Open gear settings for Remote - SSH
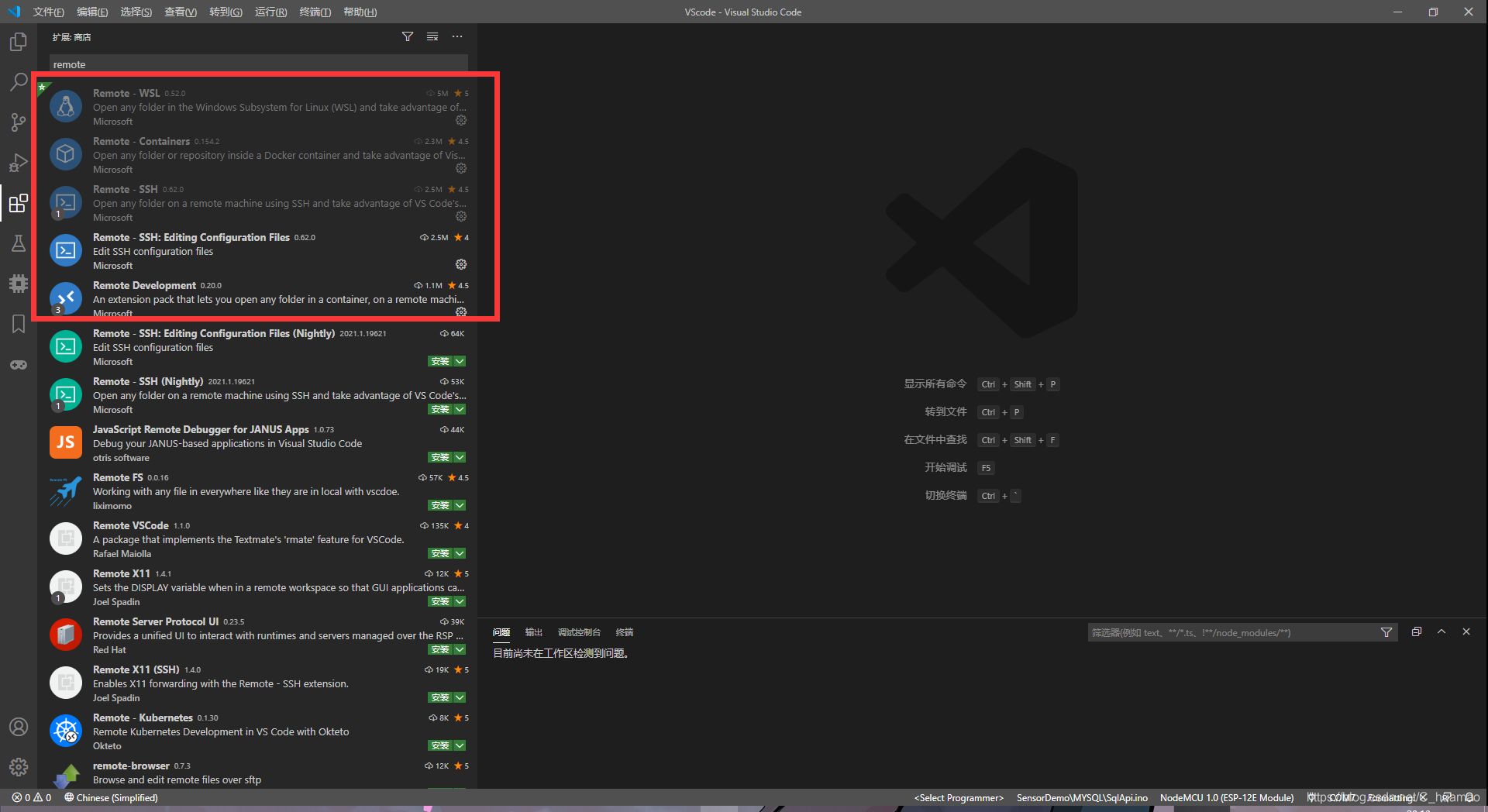This screenshot has height=812, width=1488. [461, 216]
